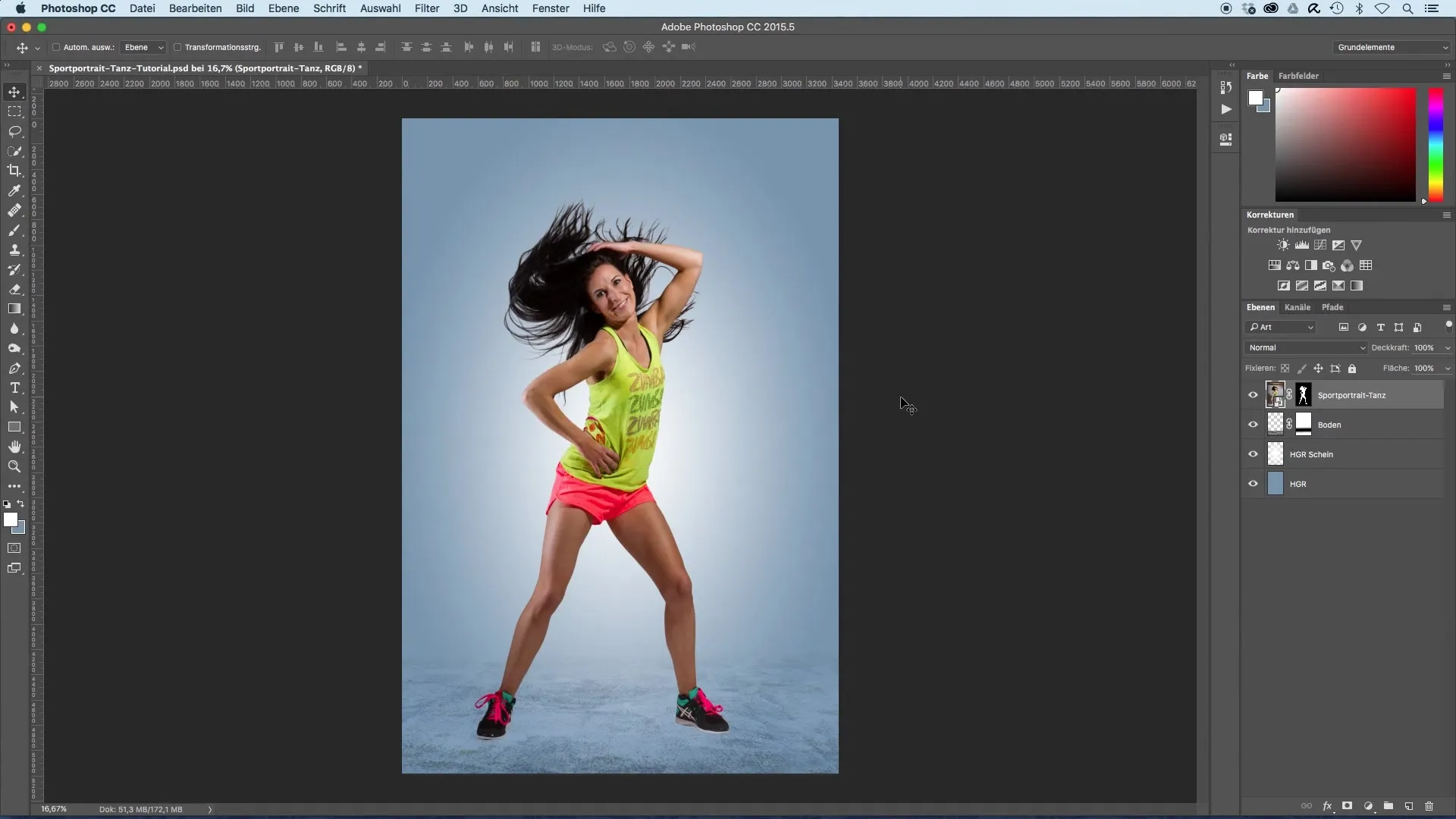Select the Path Selection tool

pos(14,407)
